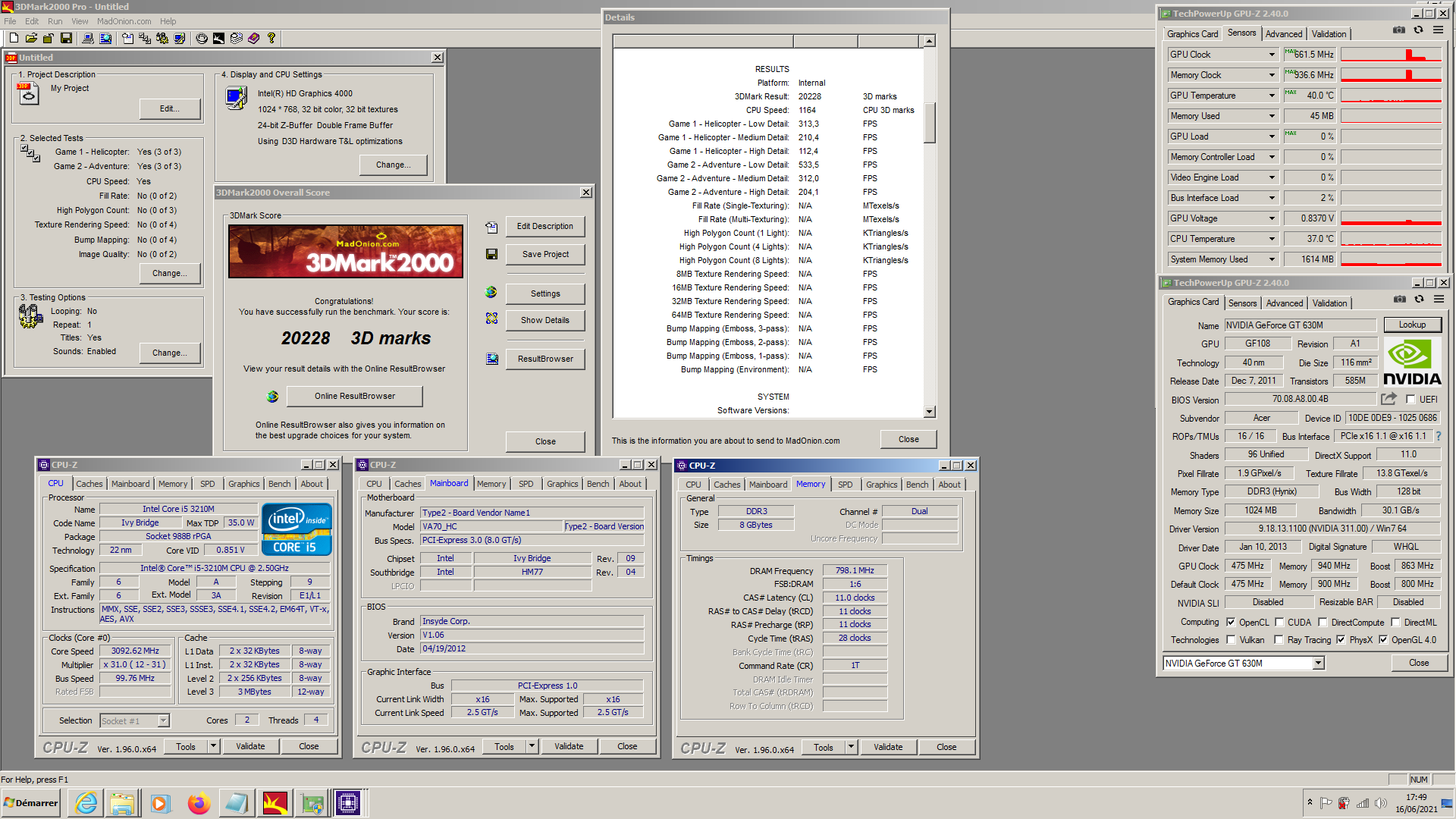The image size is (1456, 819).
Task: Open the MadOnion.com menu
Action: click(124, 21)
